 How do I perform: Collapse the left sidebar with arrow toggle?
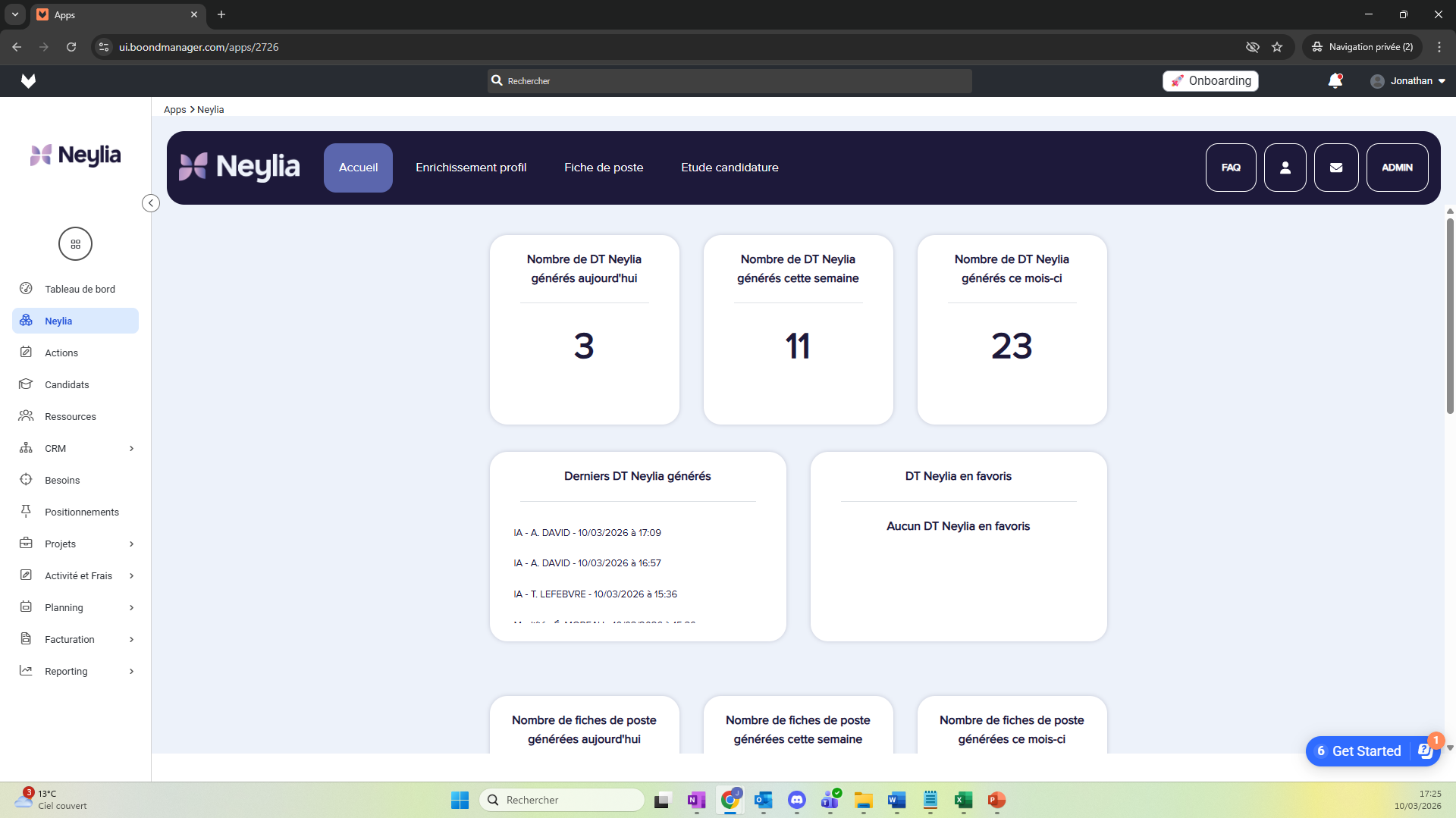click(x=151, y=203)
